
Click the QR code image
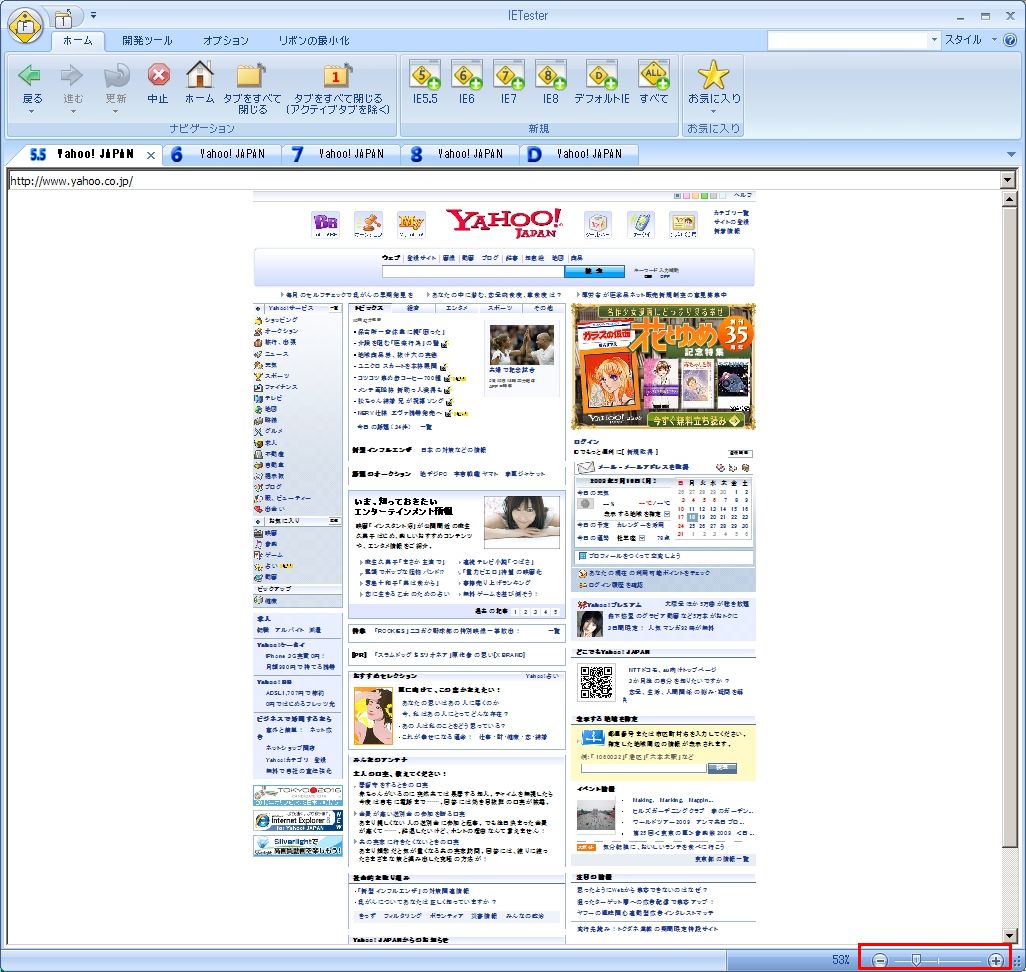[x=596, y=682]
